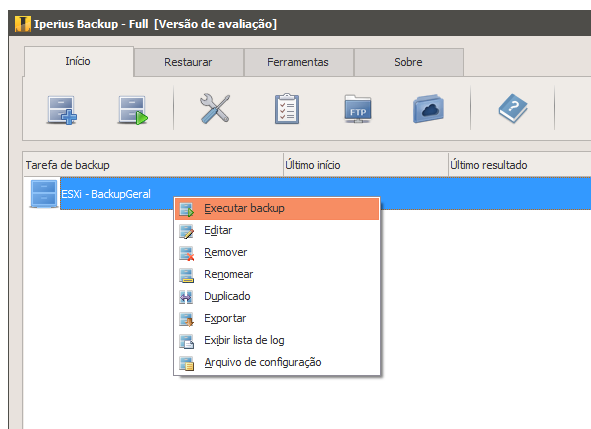Click the icon beside Exportar
The width and height of the screenshot is (591, 429).
[187, 319]
